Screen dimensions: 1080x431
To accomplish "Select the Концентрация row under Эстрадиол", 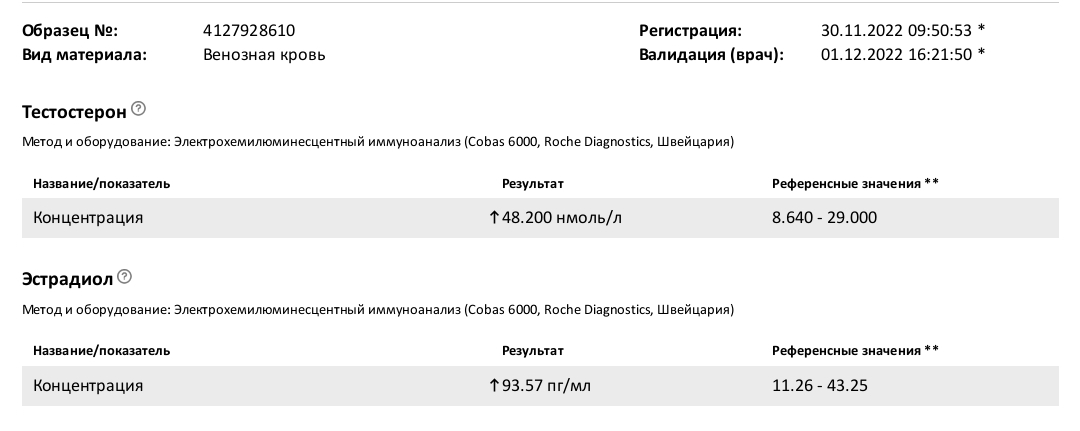I will (88, 385).
